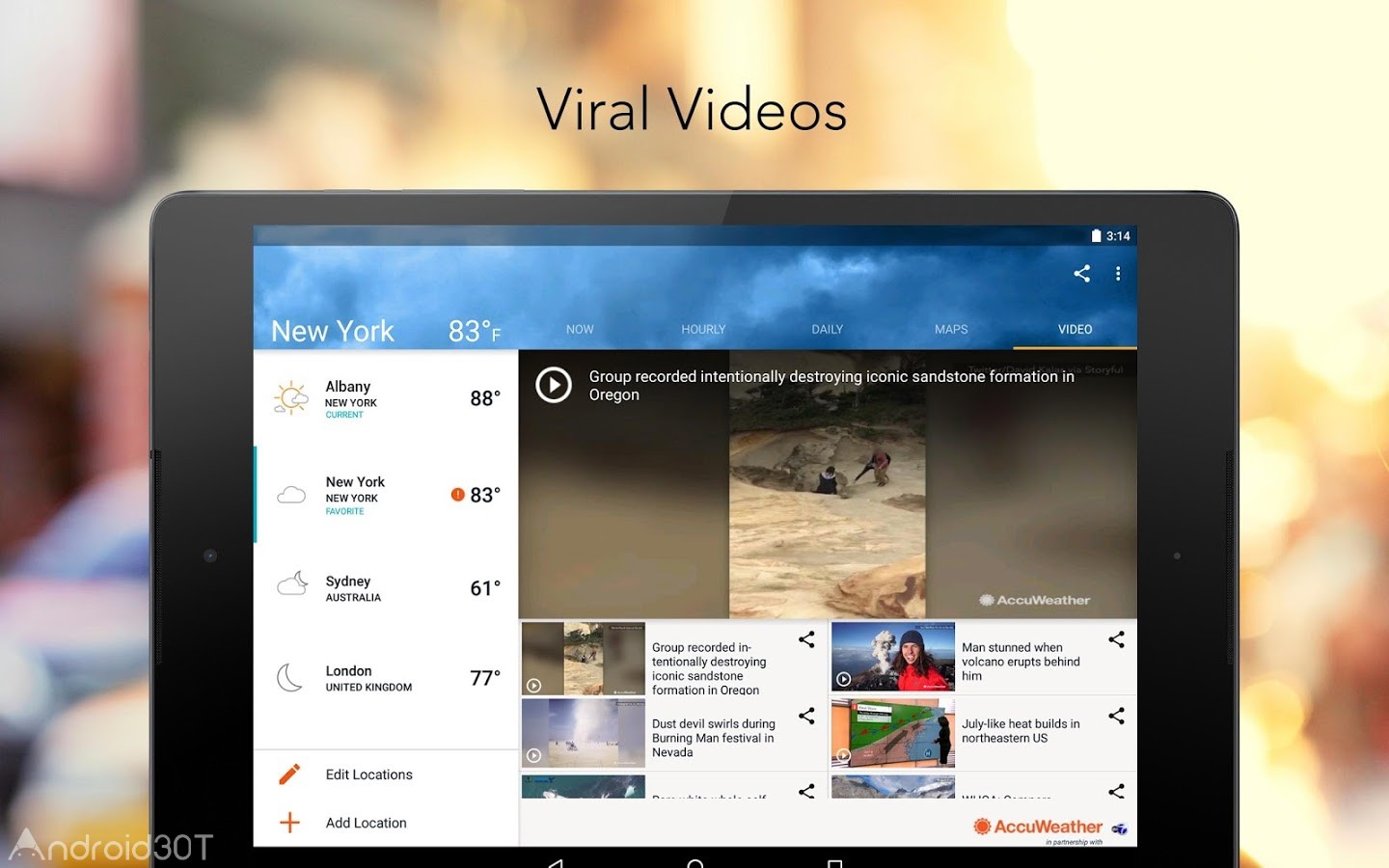The width and height of the screenshot is (1389, 868).
Task: Click 'Man stunned when volcano erupts' title
Action: coord(1021,662)
